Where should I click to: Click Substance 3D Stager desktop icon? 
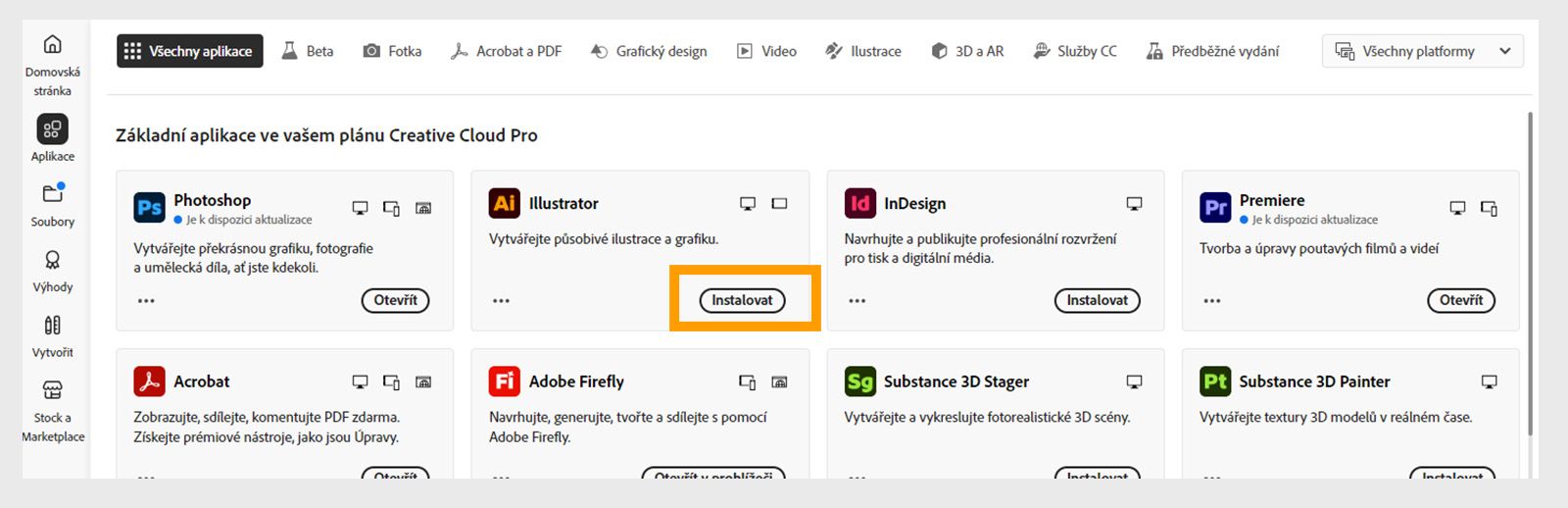[x=1134, y=381]
